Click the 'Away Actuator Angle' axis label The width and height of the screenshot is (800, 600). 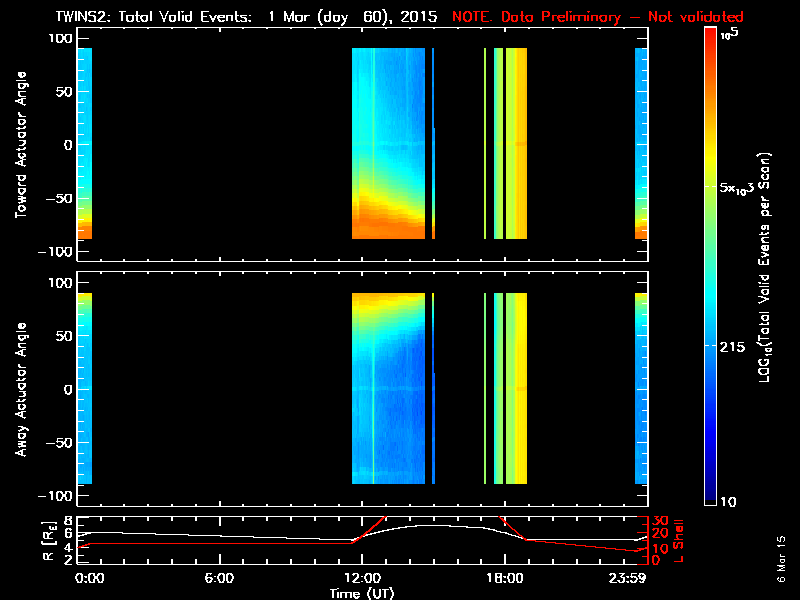[18, 389]
